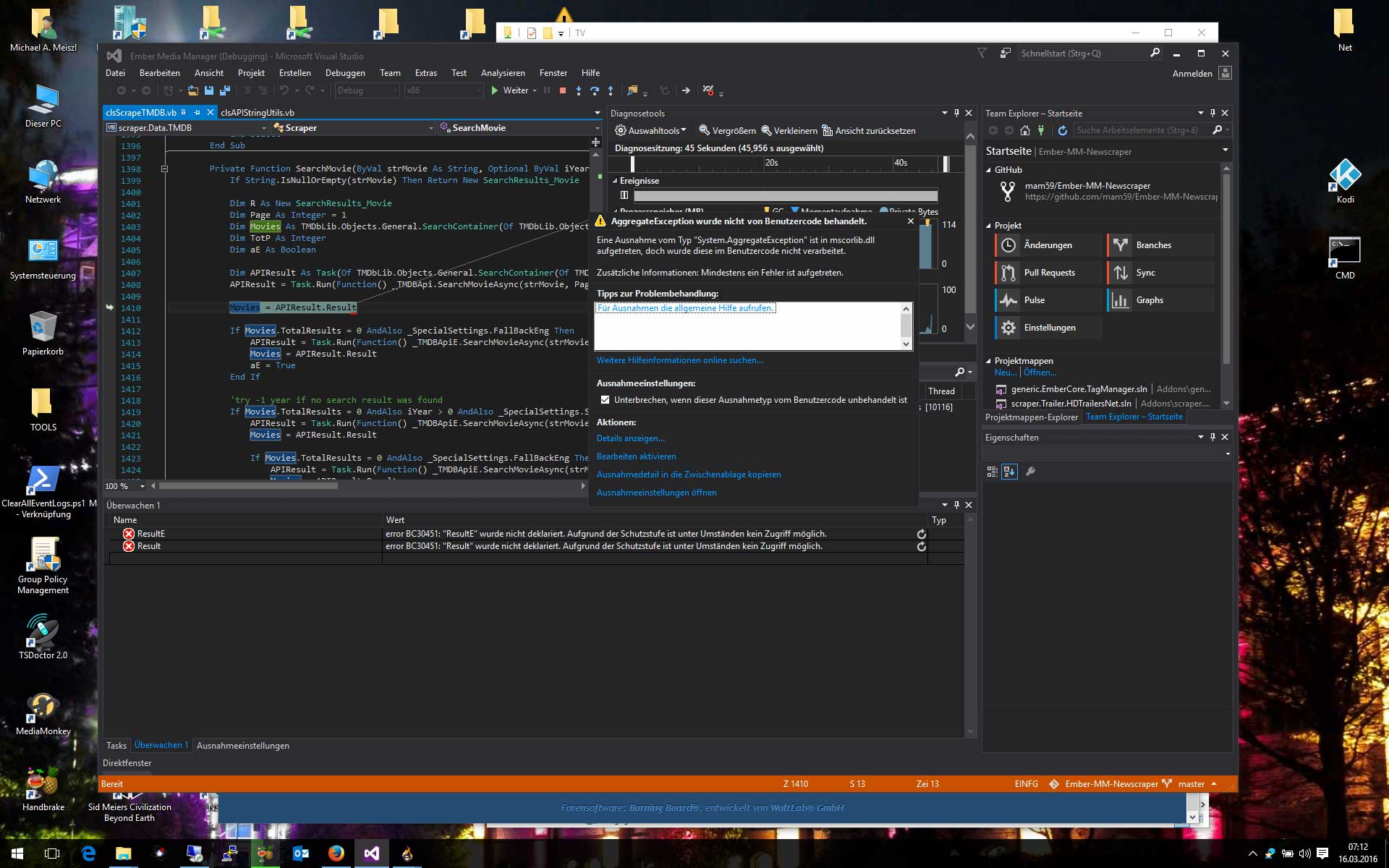This screenshot has height=868, width=1389.
Task: Open the Startseite navigation dropdown arrow
Action: click(x=1226, y=150)
